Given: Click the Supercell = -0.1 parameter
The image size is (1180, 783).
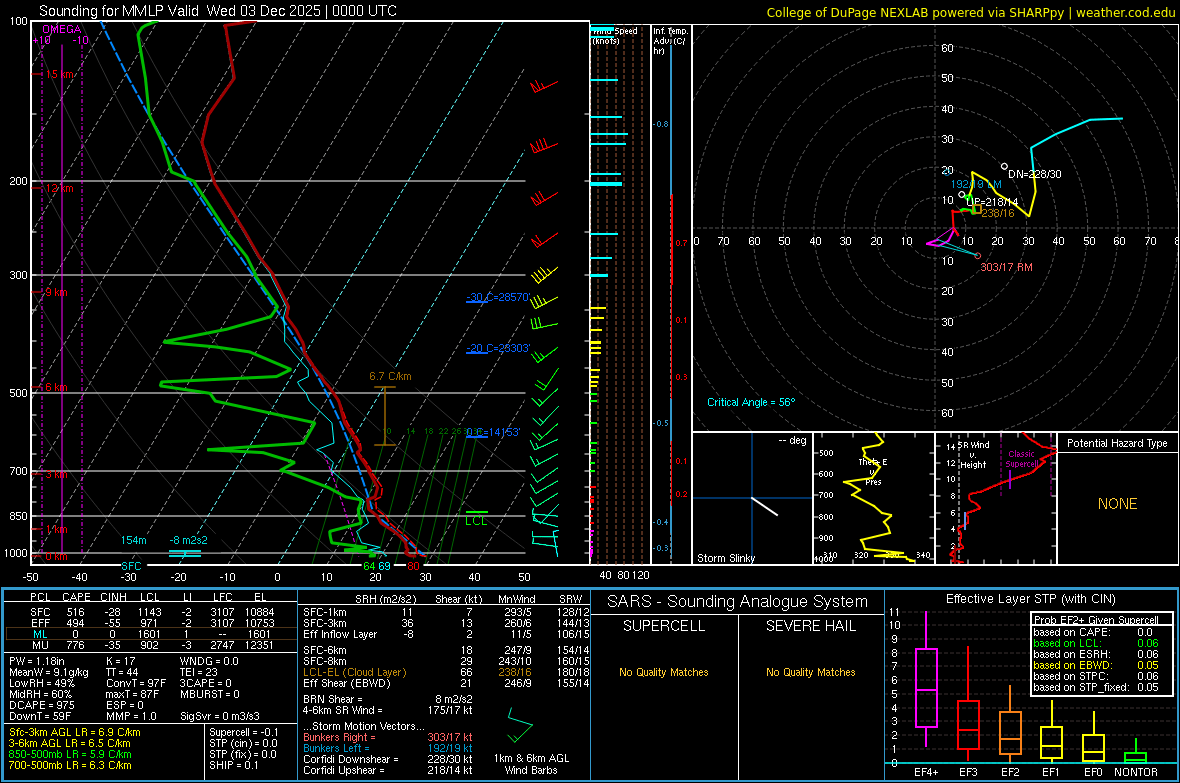Looking at the screenshot, I should pyautogui.click(x=244, y=732).
